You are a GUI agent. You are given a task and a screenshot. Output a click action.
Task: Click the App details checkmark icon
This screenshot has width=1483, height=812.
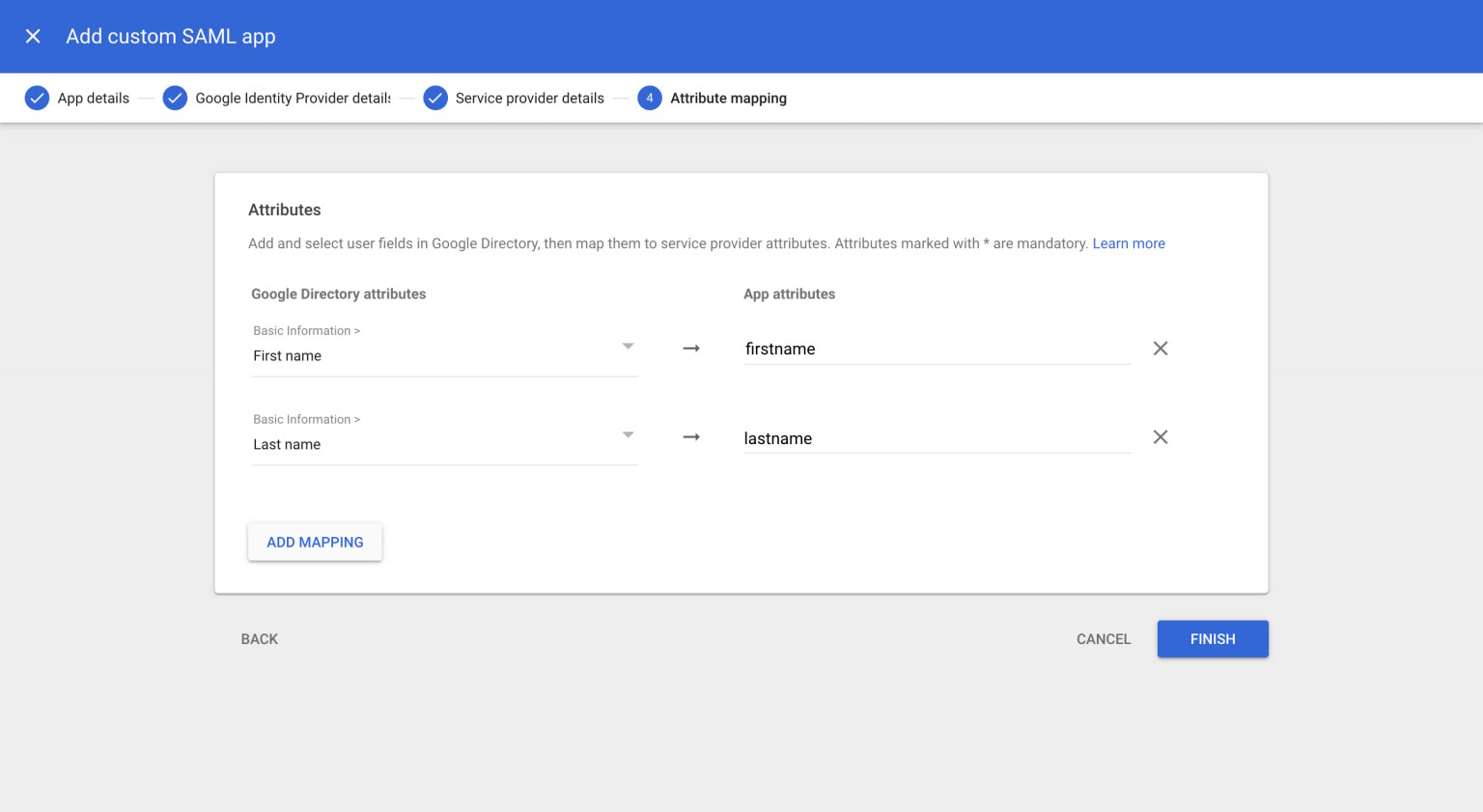click(x=37, y=98)
